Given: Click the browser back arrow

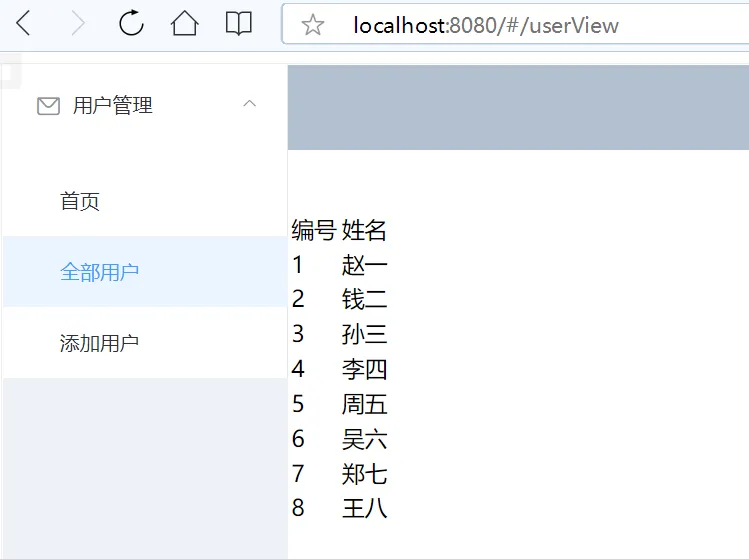Looking at the screenshot, I should point(23,23).
